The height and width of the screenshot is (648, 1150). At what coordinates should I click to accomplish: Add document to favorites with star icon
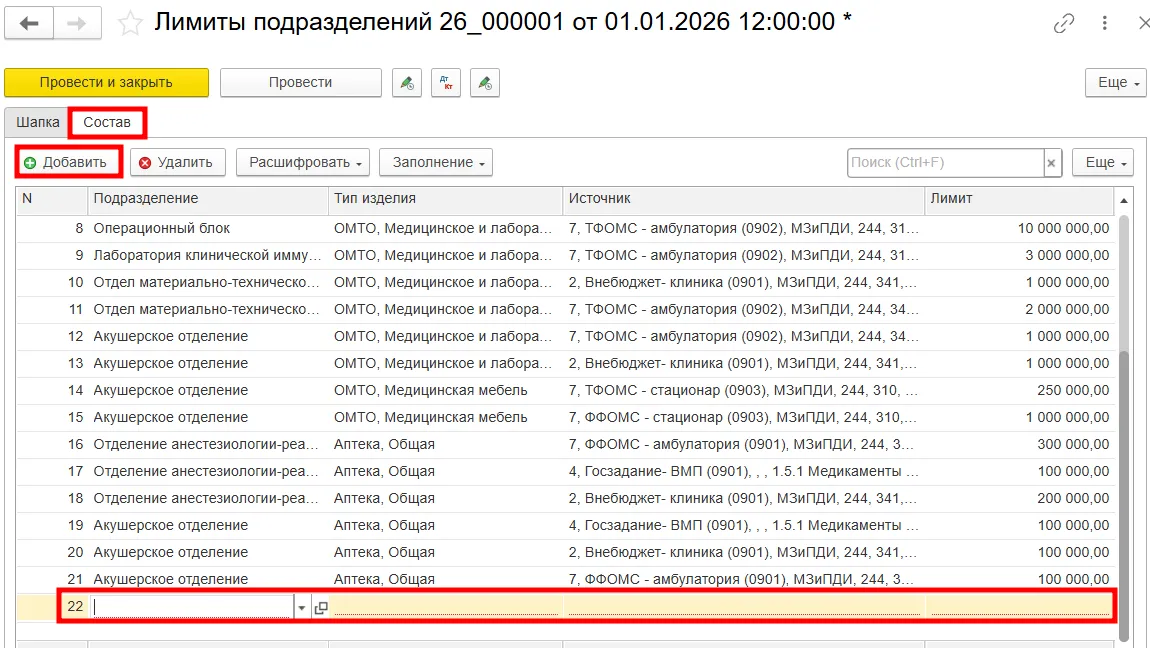coord(130,23)
